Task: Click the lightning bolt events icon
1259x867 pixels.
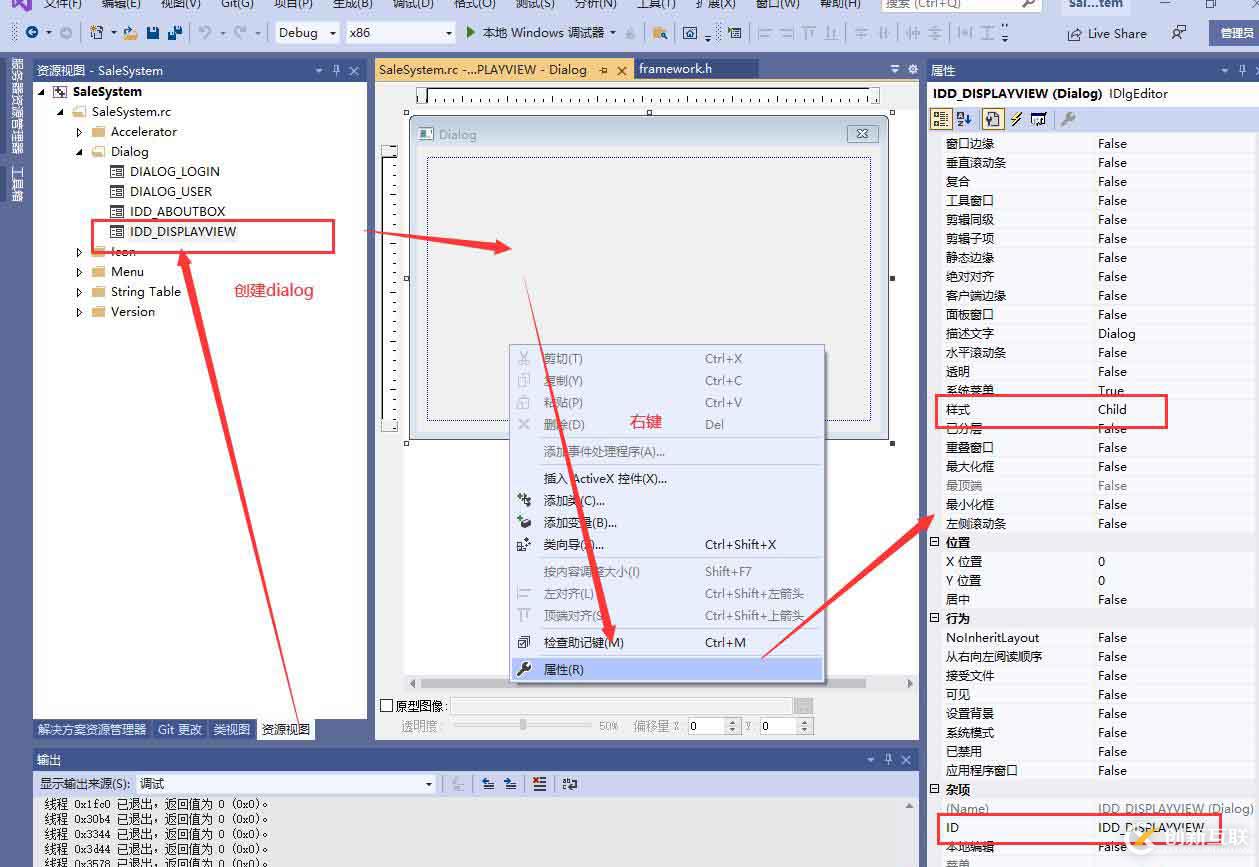Action: click(1016, 119)
